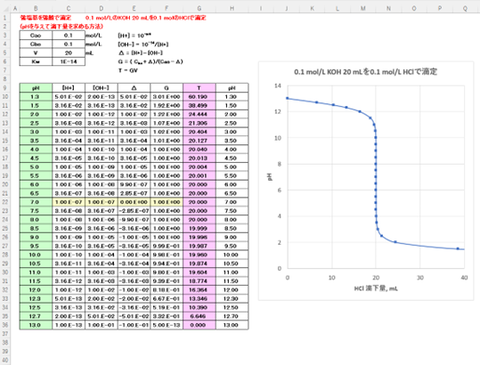Click the x-axis label 30 on the chart

420,278
